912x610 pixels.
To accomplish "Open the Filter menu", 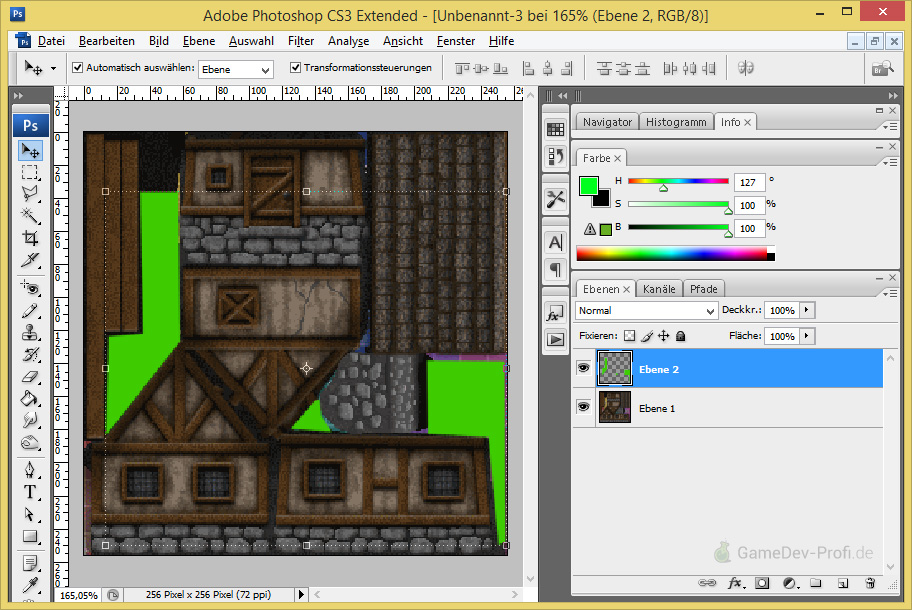I will [x=301, y=41].
